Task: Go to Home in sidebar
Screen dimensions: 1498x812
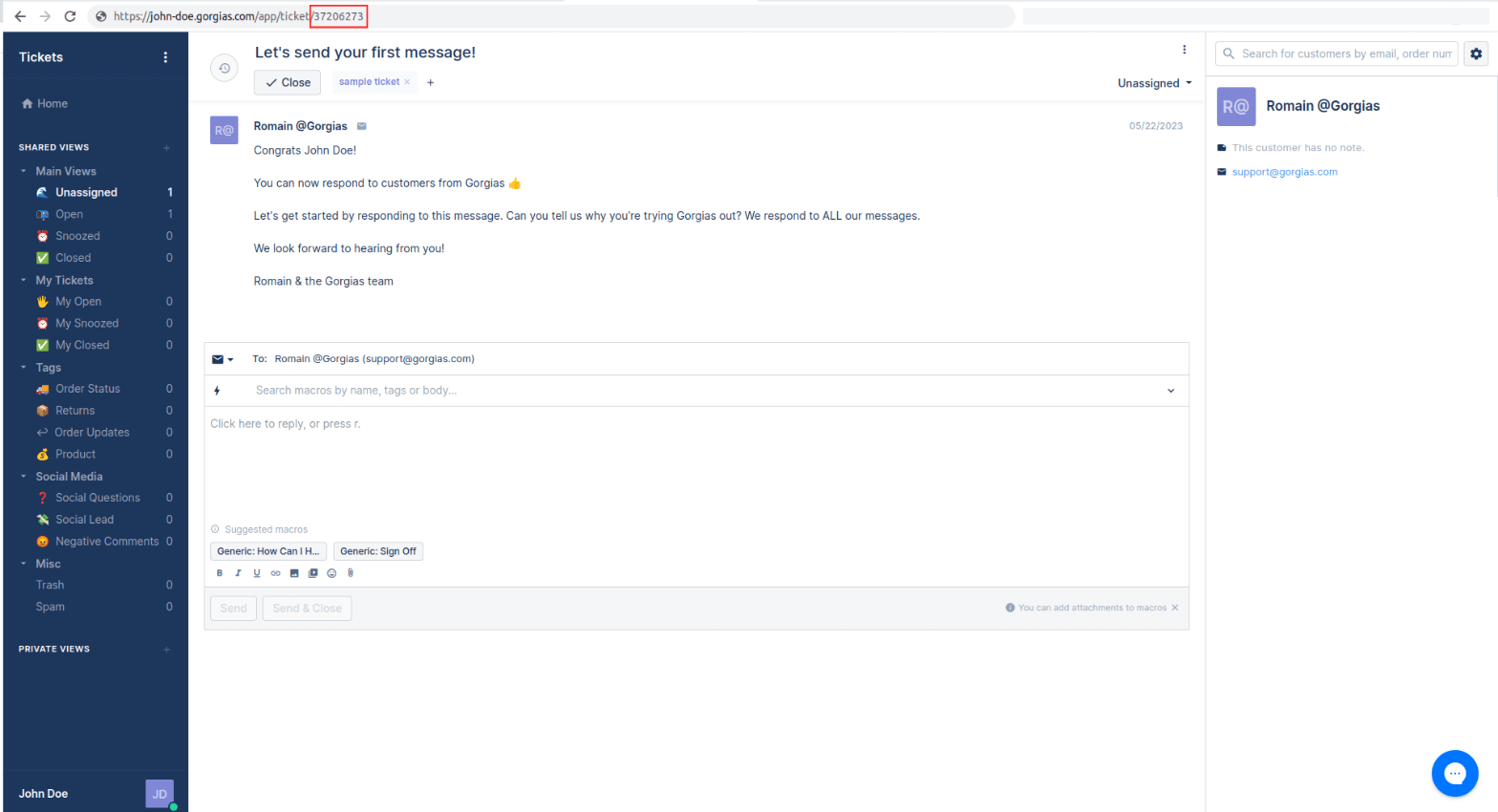Action: [x=45, y=103]
